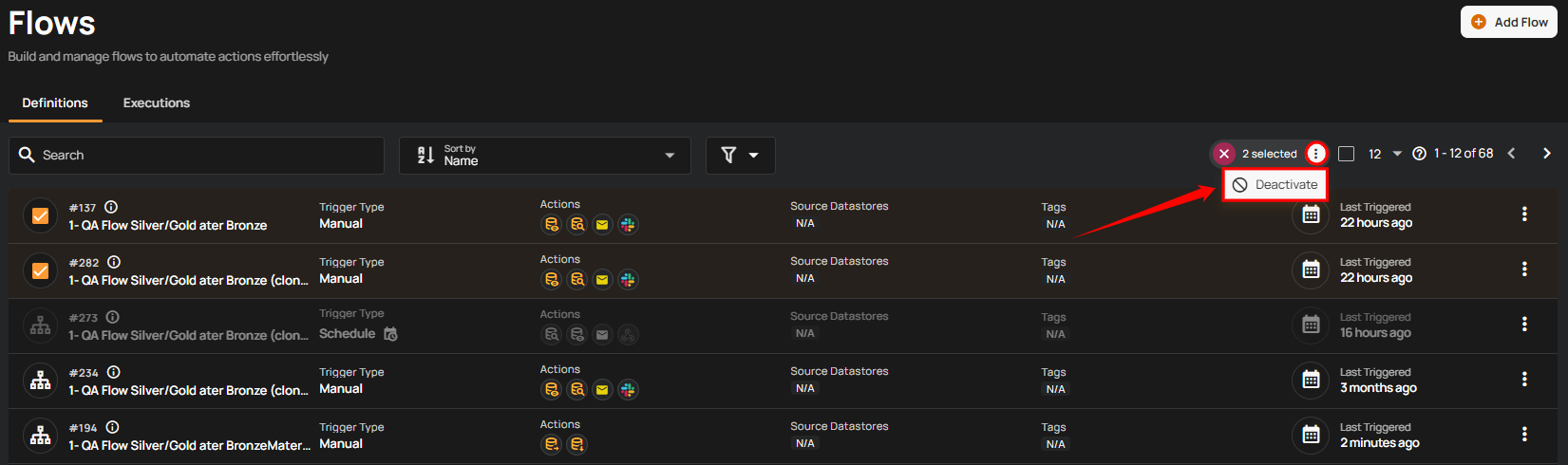Click the Add Flow button

click(x=1508, y=22)
